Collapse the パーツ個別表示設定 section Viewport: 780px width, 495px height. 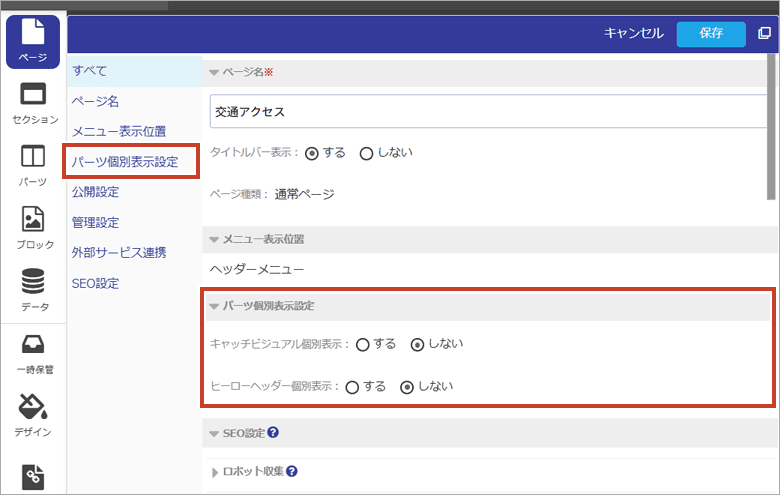click(214, 306)
